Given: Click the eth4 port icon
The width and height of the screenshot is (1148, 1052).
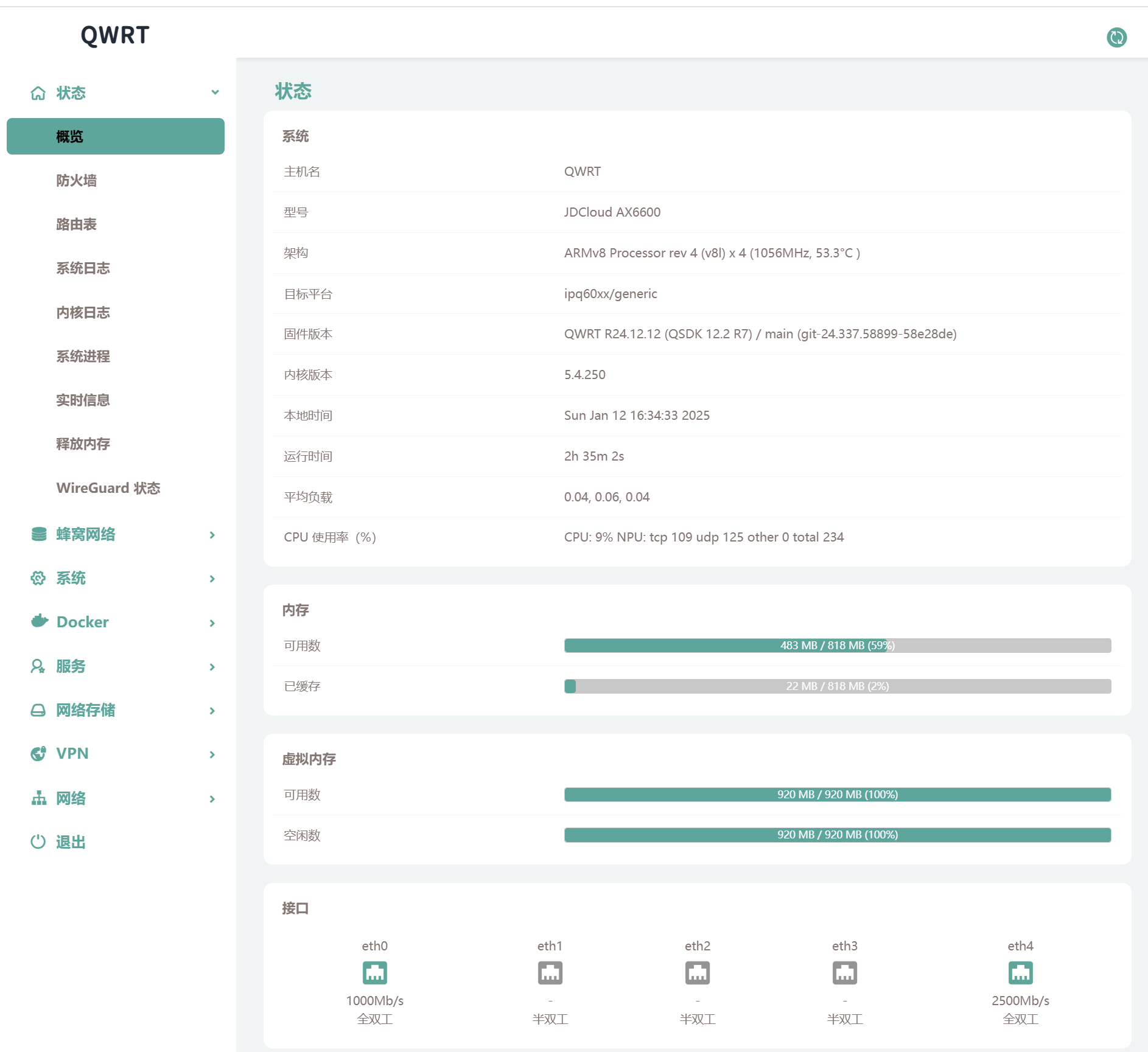Looking at the screenshot, I should [x=1020, y=972].
